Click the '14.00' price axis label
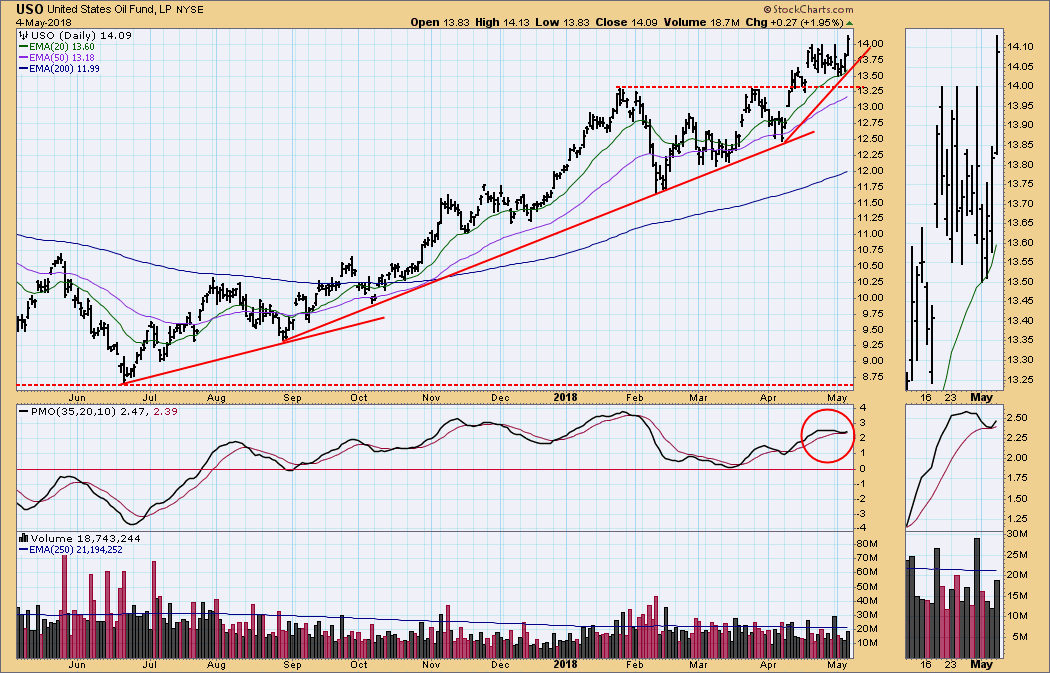 (x=871, y=44)
